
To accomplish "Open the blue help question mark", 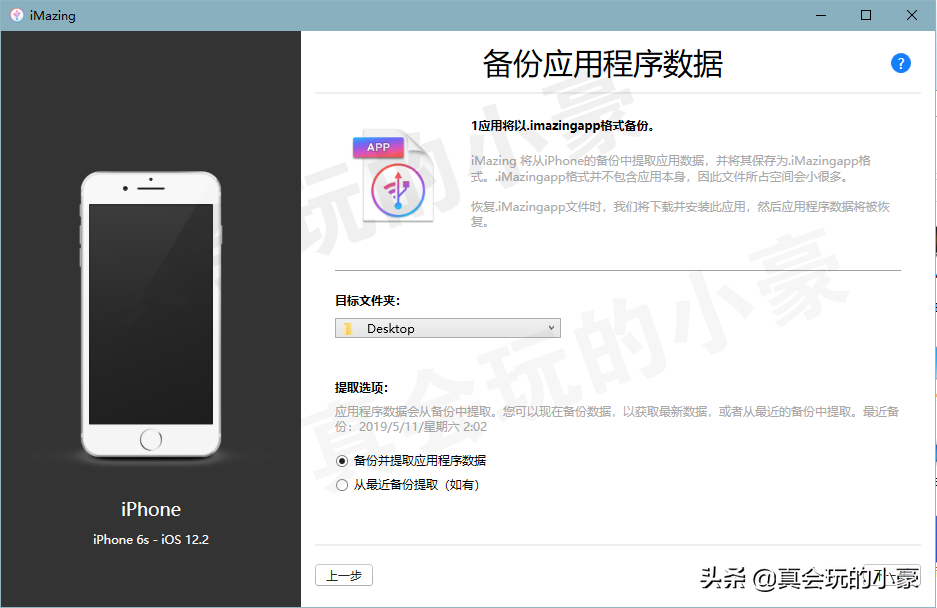I will [x=901, y=63].
